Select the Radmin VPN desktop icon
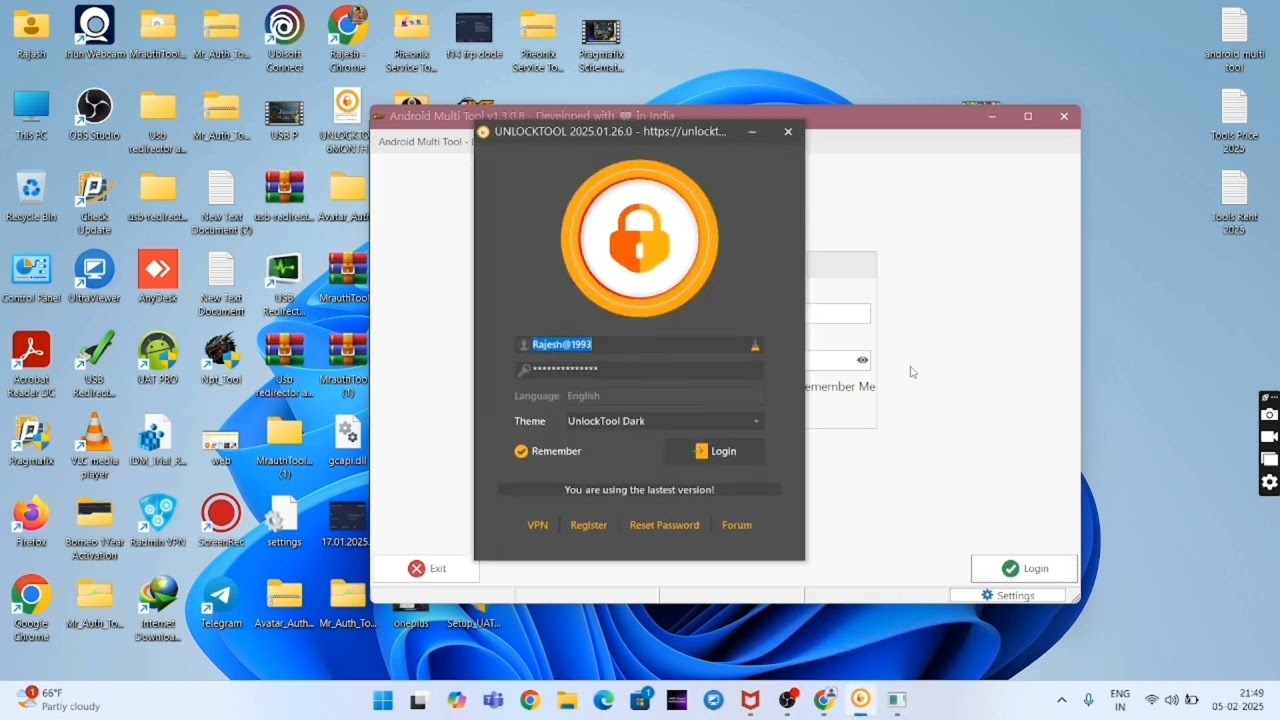The height and width of the screenshot is (720, 1280). point(158,521)
